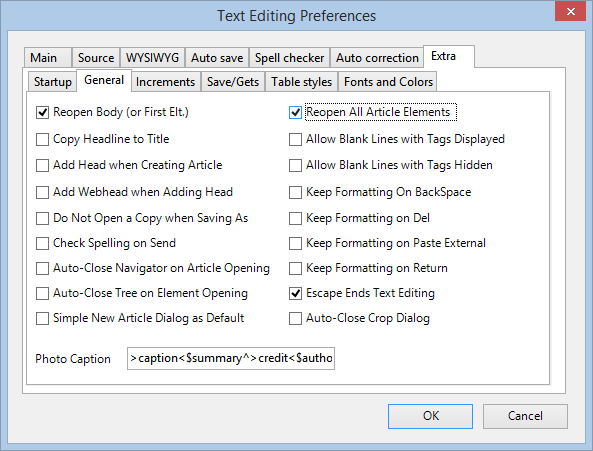Open the Spell checker tab
593x451 pixels.
(x=289, y=58)
